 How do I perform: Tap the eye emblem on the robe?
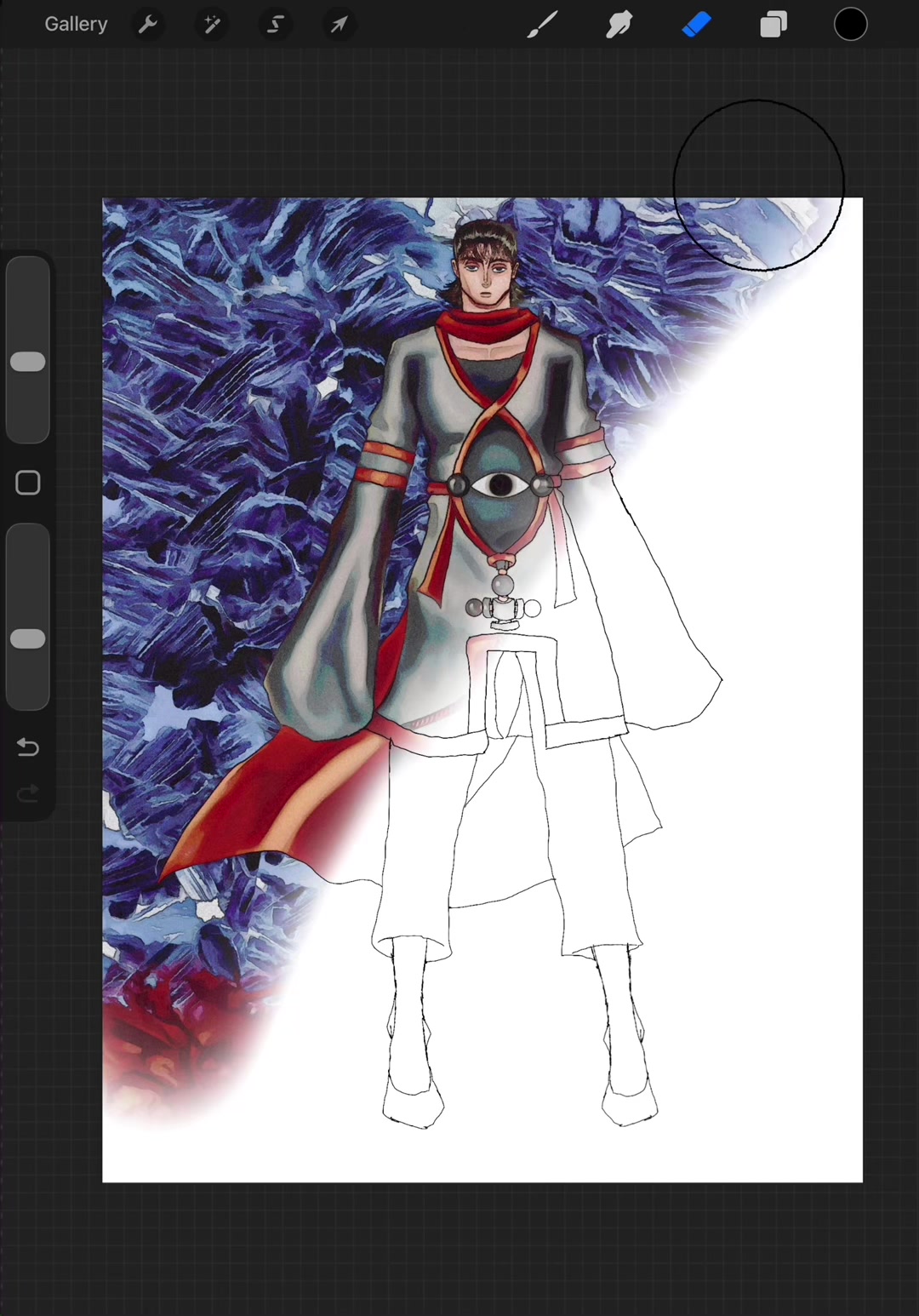(x=500, y=485)
